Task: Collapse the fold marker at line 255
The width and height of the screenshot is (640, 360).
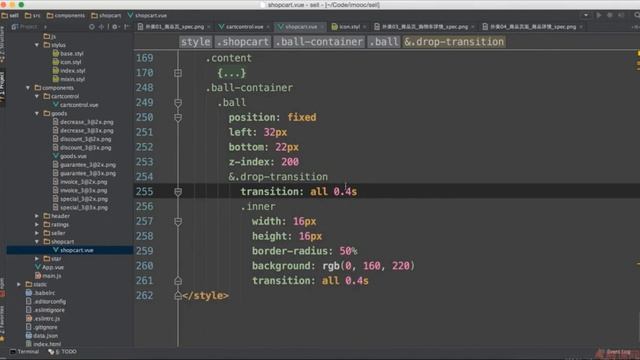Action: [178, 192]
